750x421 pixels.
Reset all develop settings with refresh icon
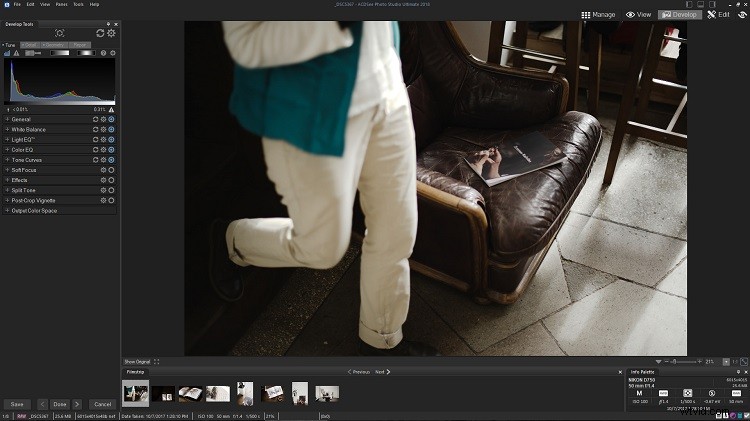coord(100,33)
